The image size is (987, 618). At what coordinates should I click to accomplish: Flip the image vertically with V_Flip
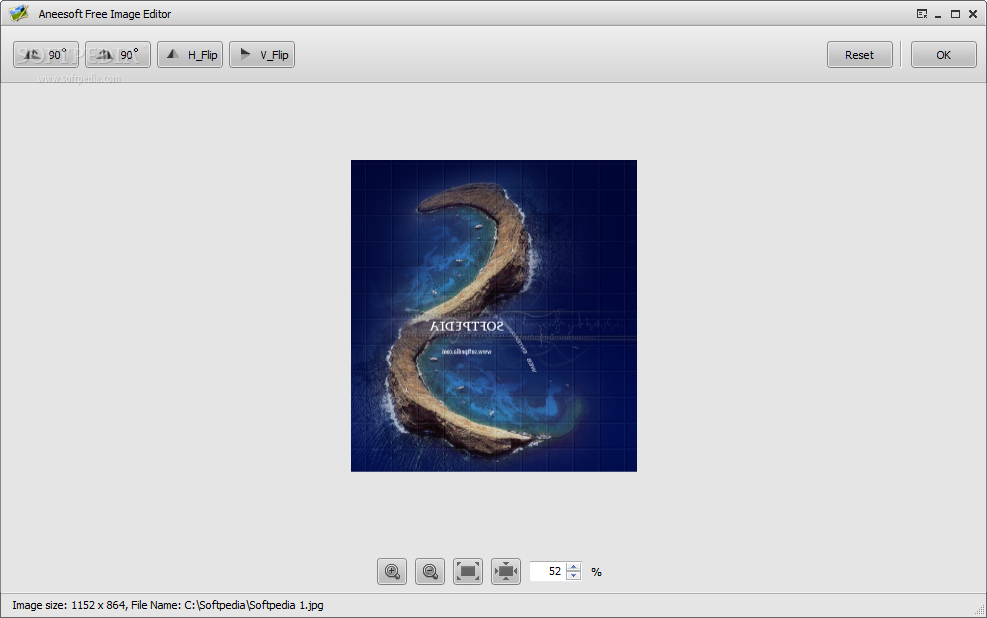click(x=262, y=55)
